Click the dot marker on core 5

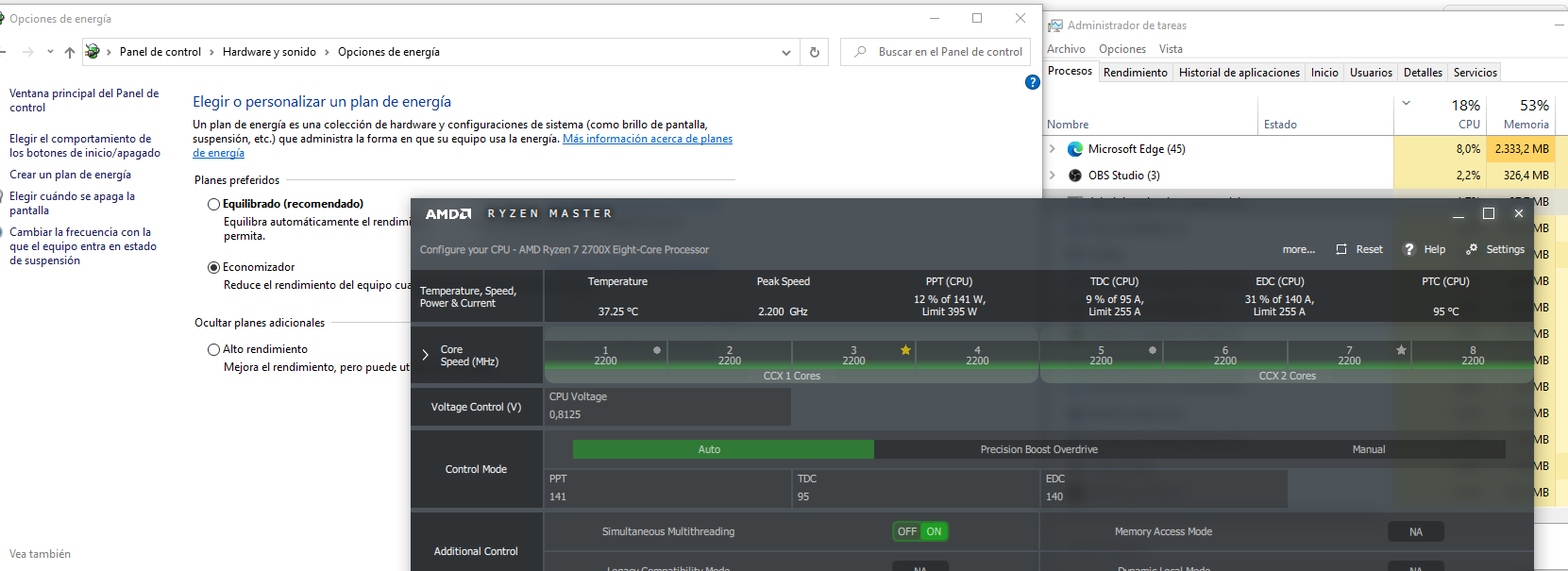pos(1153,350)
